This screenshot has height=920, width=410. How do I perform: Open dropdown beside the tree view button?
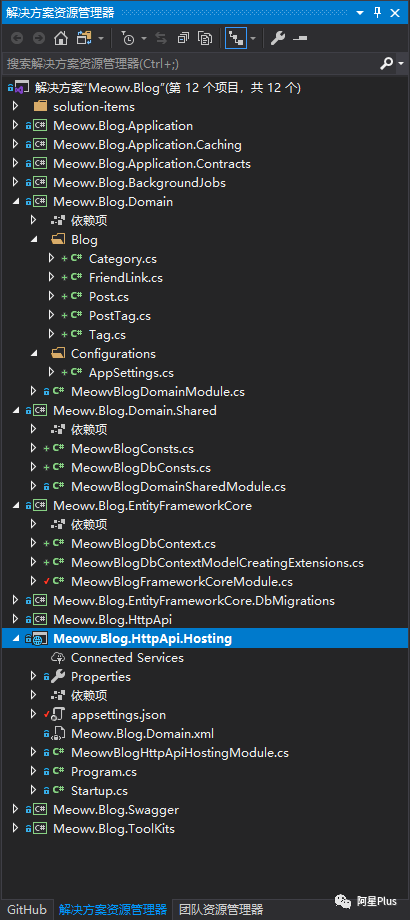(x=253, y=39)
